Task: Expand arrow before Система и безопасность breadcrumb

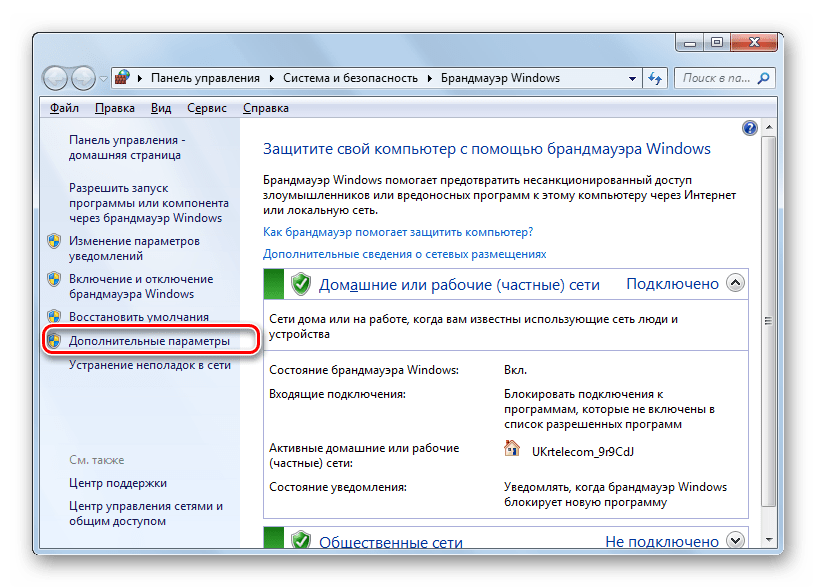Action: [x=271, y=78]
